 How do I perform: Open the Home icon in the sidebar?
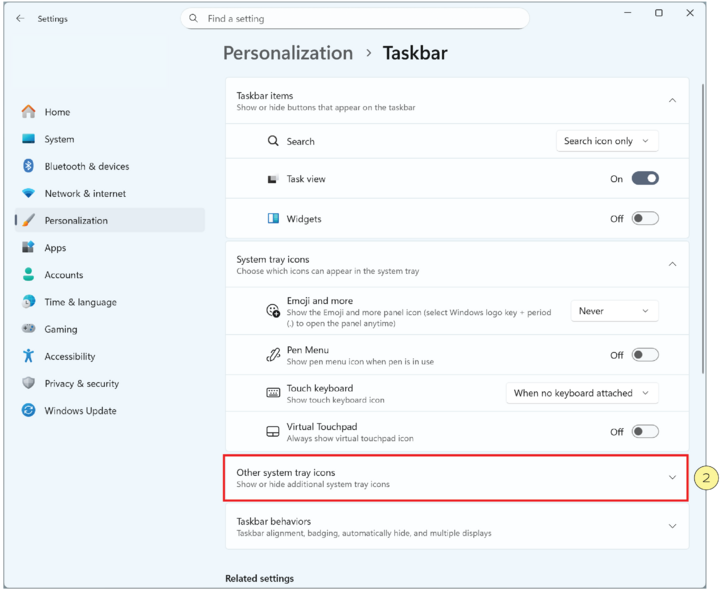[29, 112]
